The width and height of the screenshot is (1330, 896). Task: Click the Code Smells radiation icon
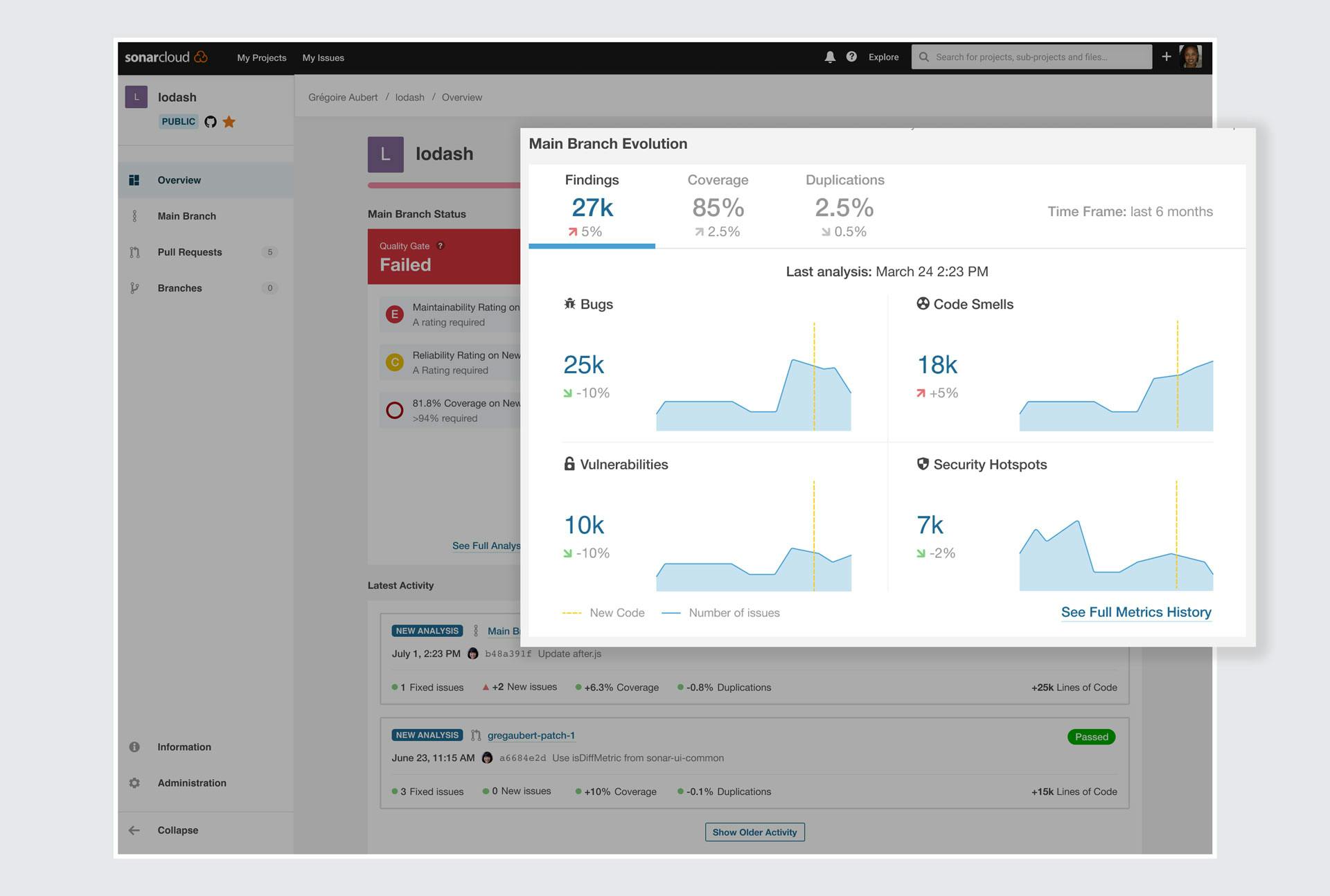[x=923, y=303]
